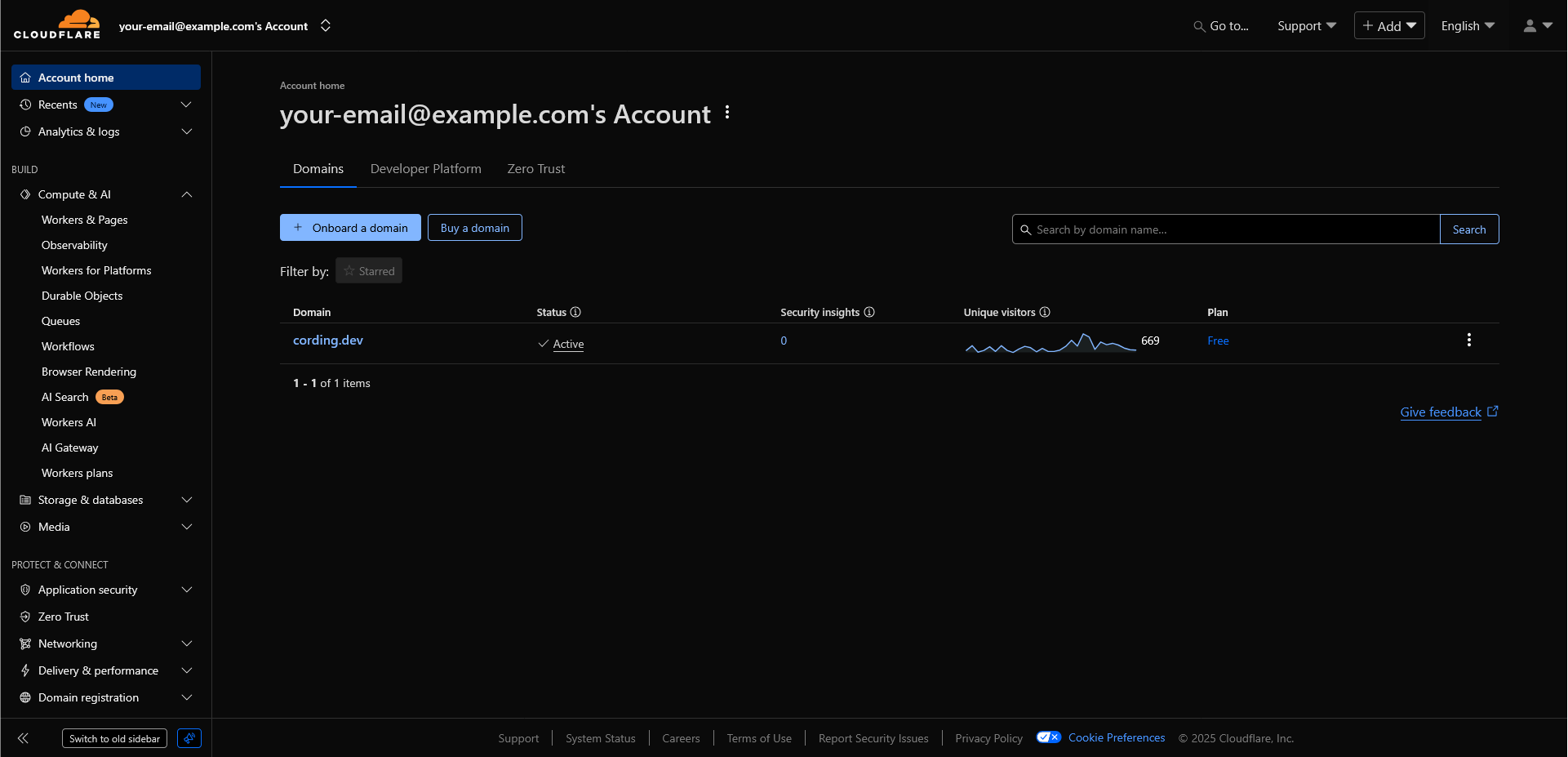1568x757 pixels.
Task: Open the cording.dev domain link
Action: point(328,341)
